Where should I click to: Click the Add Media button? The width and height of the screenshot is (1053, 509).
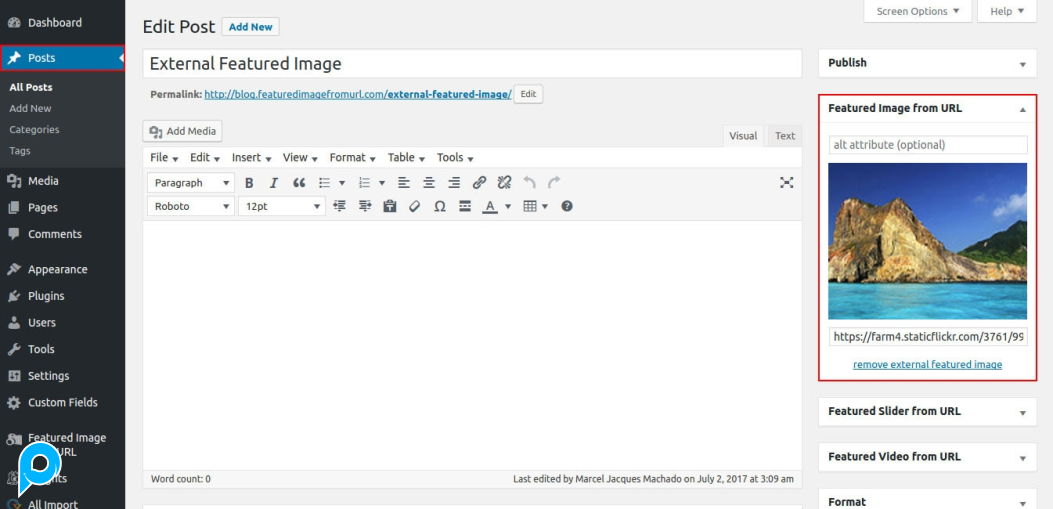(183, 131)
